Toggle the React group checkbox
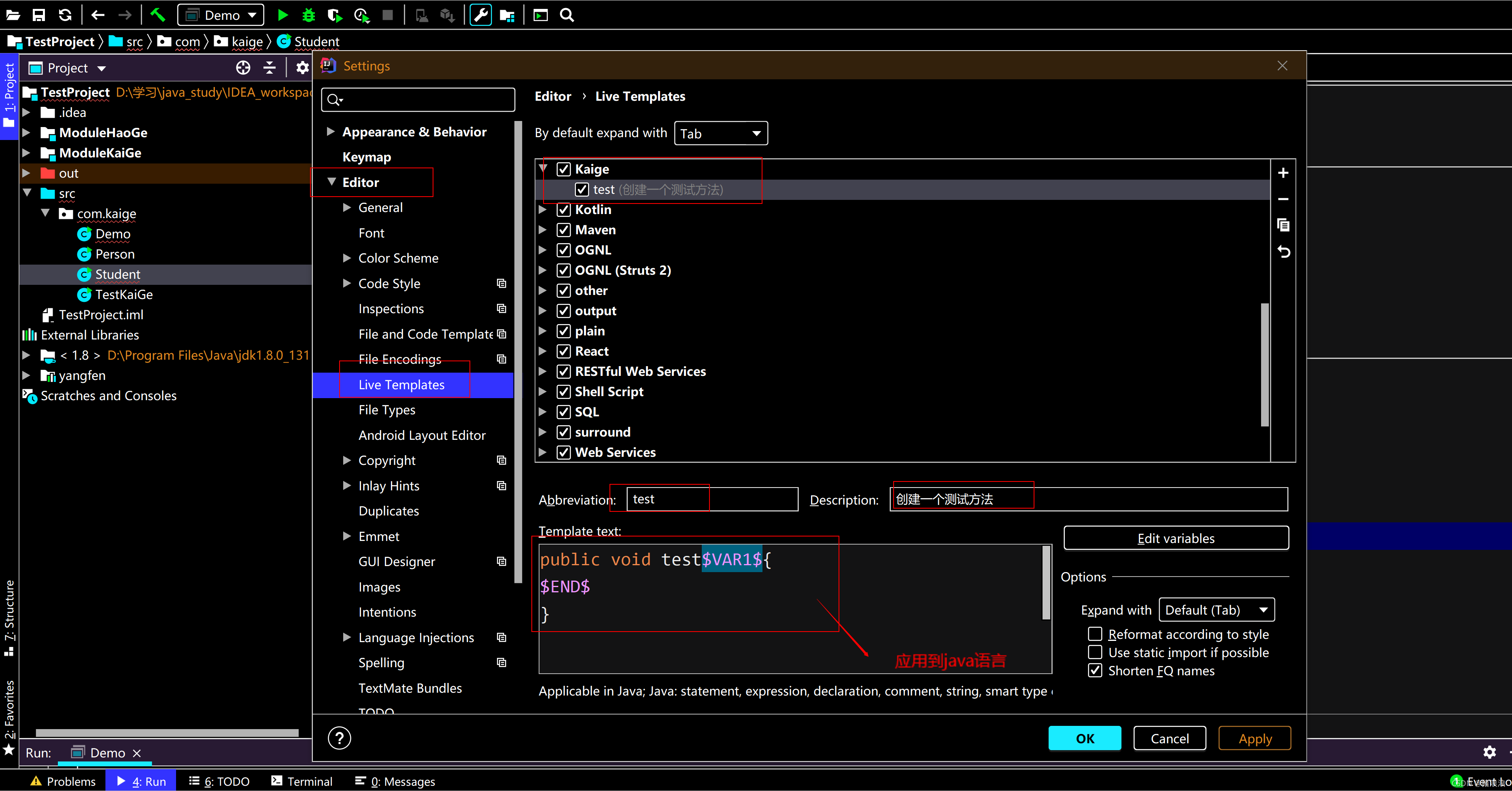Viewport: 1512px width, 791px height. pos(563,352)
